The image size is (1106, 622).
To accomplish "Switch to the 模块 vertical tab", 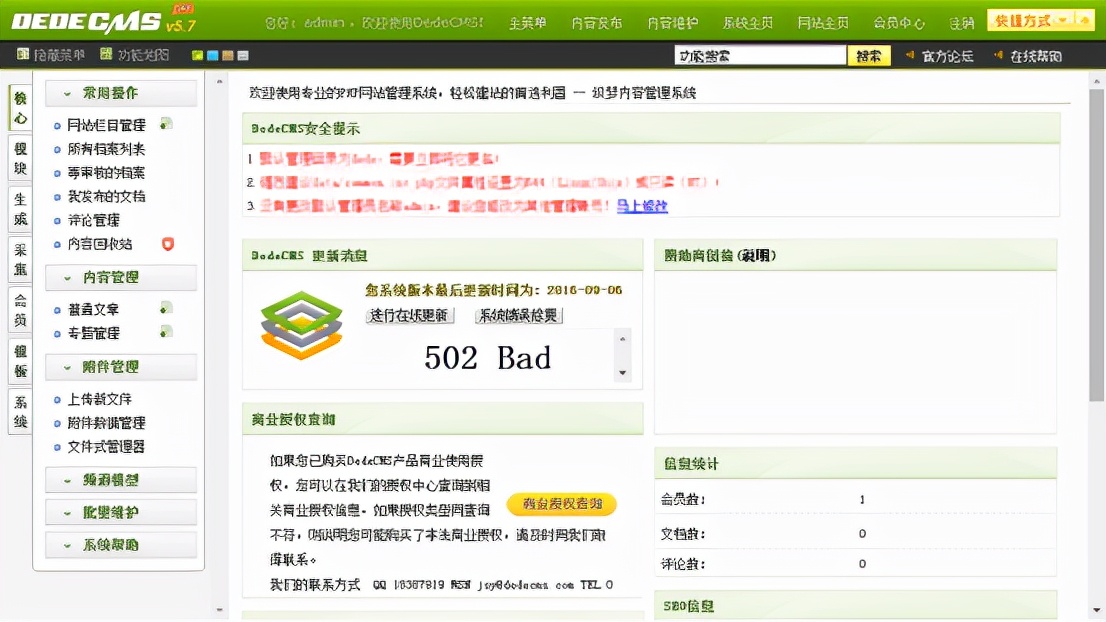I will 20,158.
